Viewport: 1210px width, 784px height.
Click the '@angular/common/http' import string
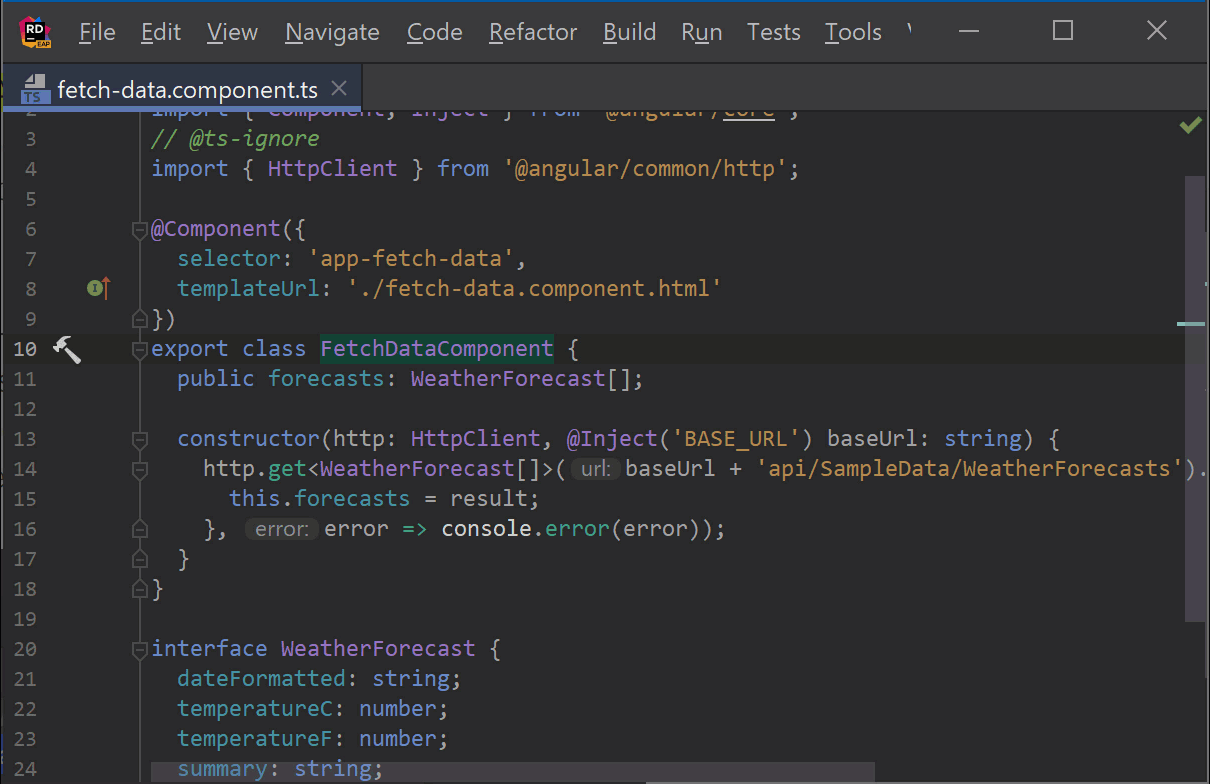(x=646, y=169)
